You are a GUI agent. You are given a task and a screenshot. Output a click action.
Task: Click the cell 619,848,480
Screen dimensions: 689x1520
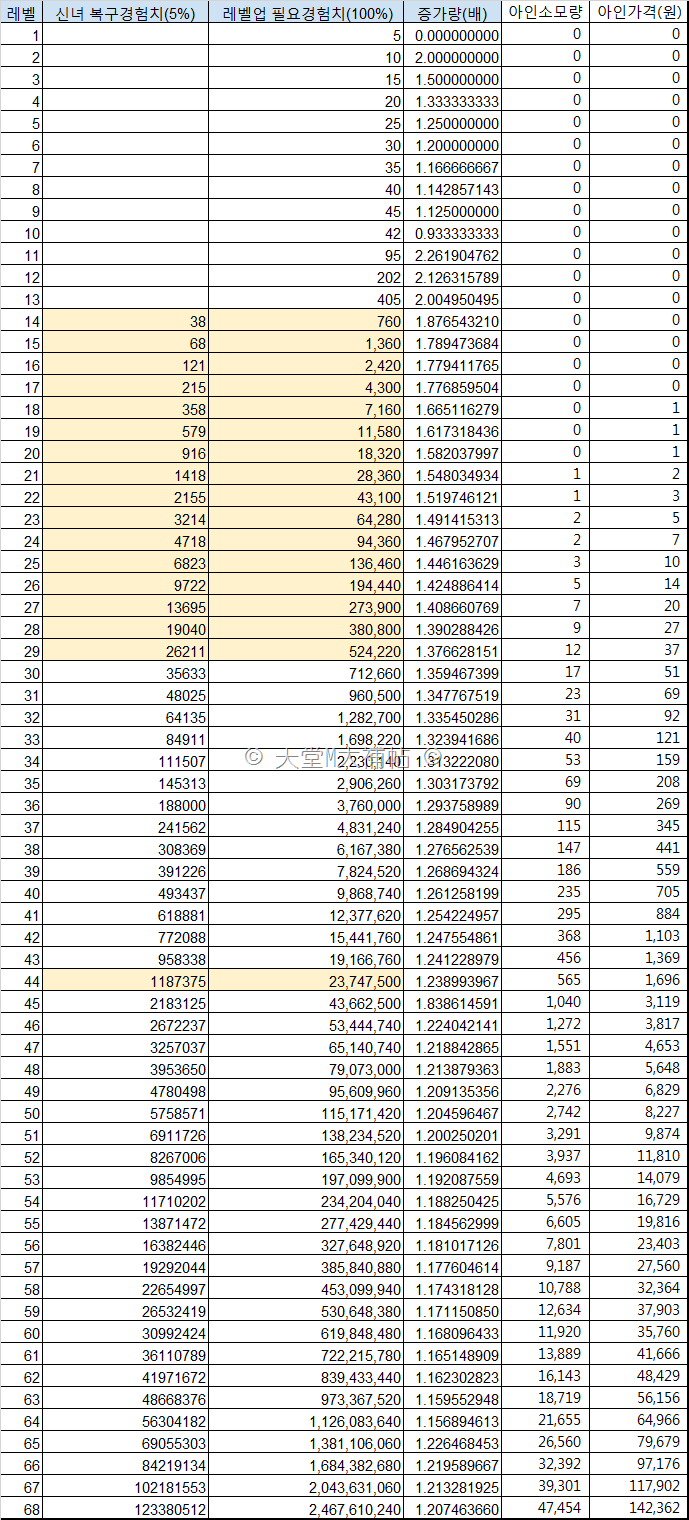click(x=306, y=1333)
